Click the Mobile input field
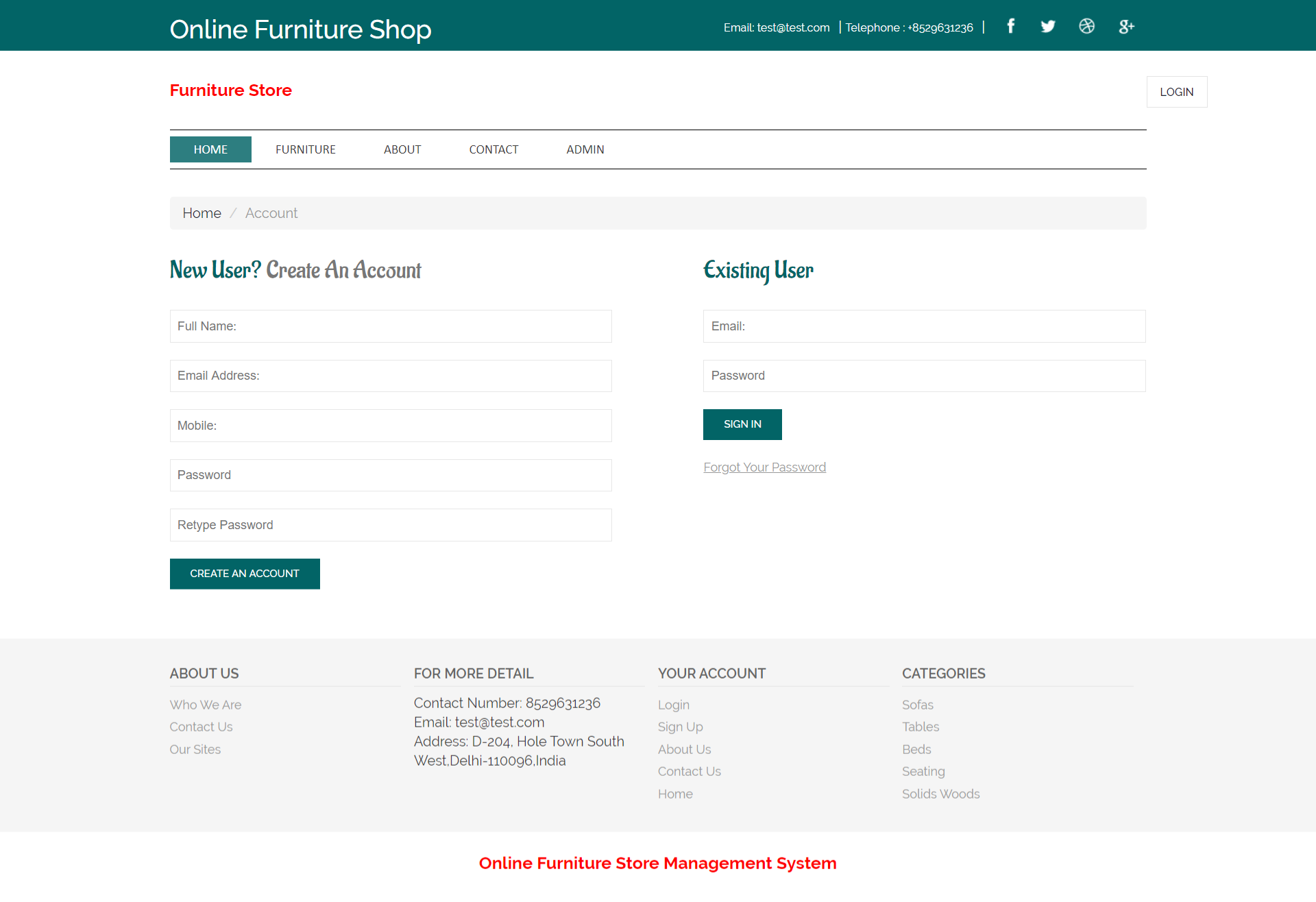The image size is (1316, 902). point(391,426)
